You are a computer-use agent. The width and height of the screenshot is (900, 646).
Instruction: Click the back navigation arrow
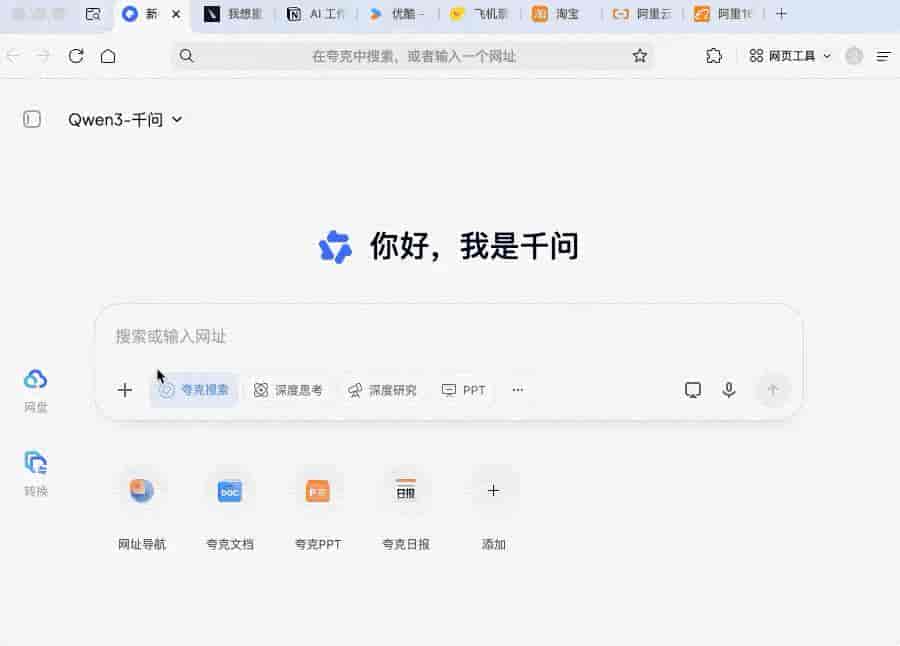[x=13, y=56]
